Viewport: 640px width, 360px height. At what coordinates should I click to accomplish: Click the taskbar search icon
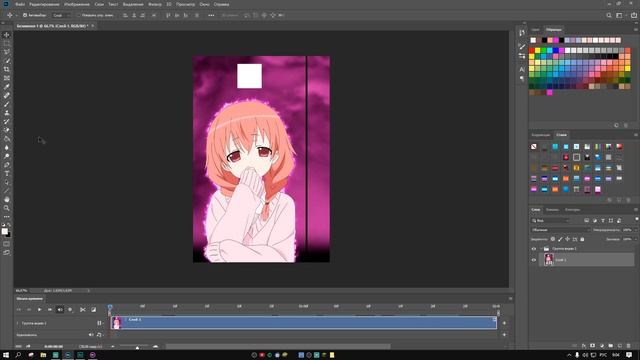(x=18, y=355)
